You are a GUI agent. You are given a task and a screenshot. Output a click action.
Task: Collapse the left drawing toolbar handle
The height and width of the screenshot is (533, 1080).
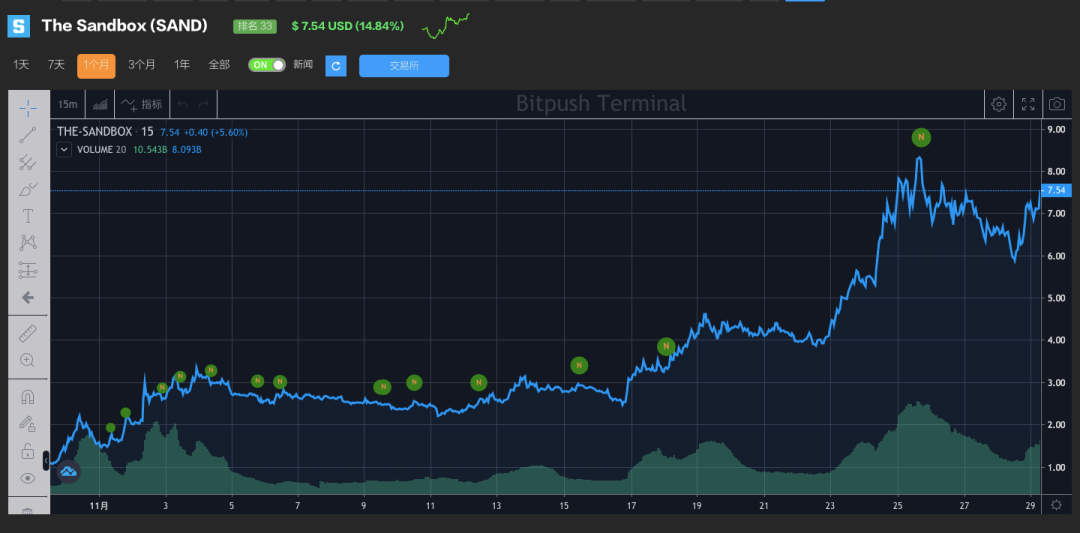coord(46,460)
